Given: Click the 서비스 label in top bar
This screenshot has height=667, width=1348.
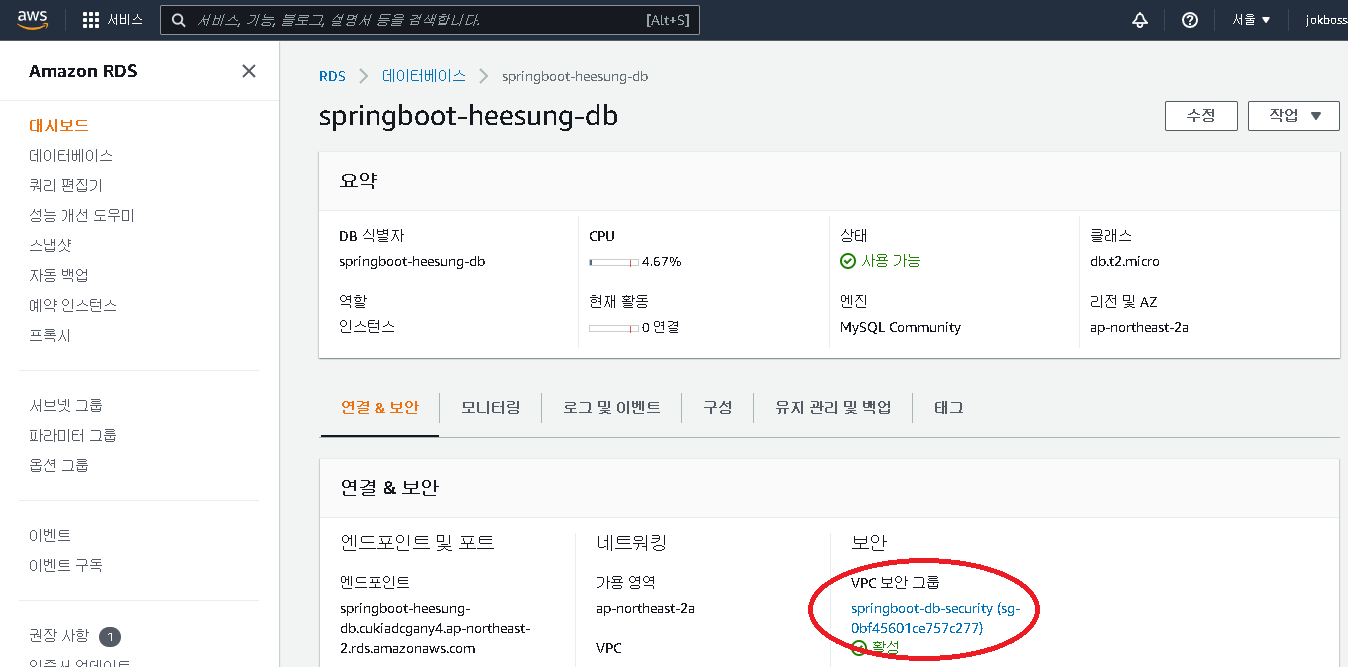Looking at the screenshot, I should [x=125, y=20].
